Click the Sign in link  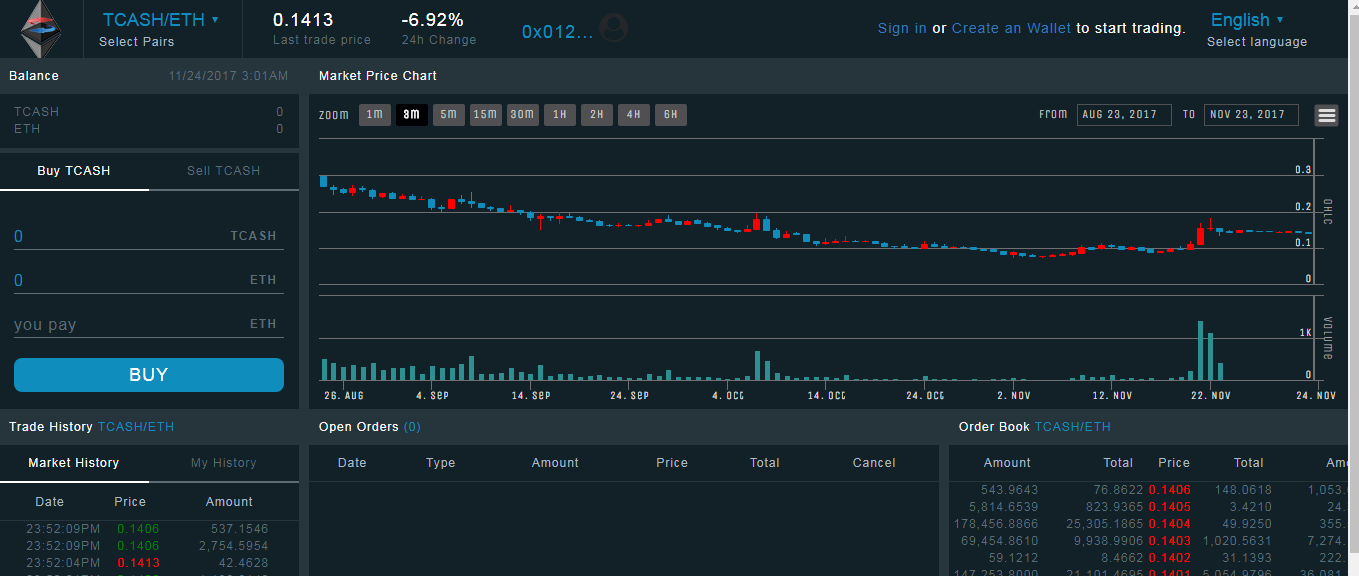point(902,28)
